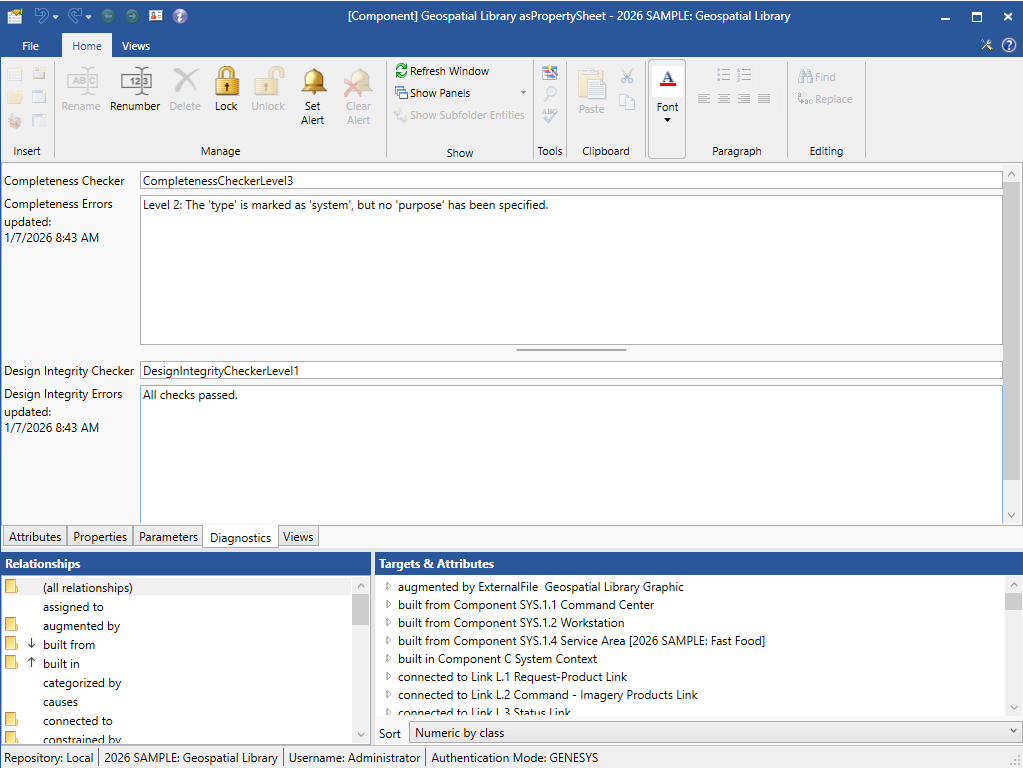Click the green forward navigation arrow
1023x768 pixels.
pos(131,16)
